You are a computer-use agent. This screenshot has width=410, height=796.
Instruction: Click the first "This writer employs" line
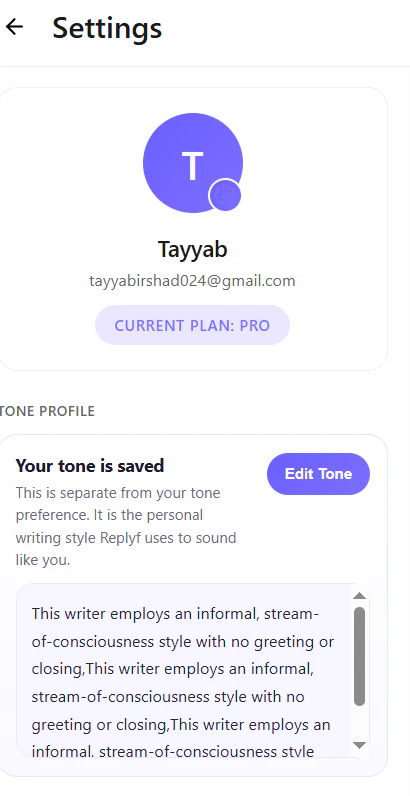[176, 614]
